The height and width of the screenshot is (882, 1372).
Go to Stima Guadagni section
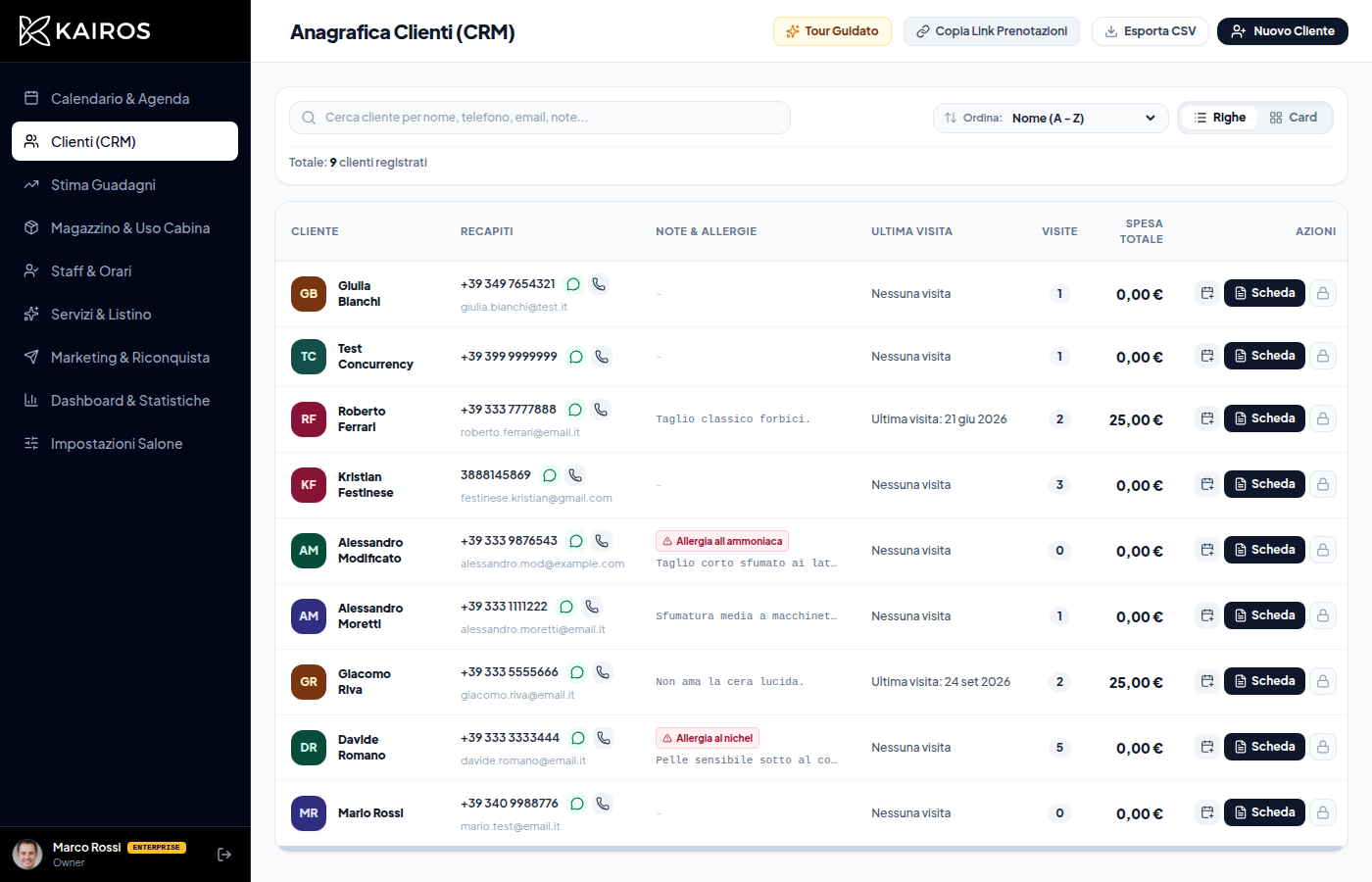tap(125, 184)
